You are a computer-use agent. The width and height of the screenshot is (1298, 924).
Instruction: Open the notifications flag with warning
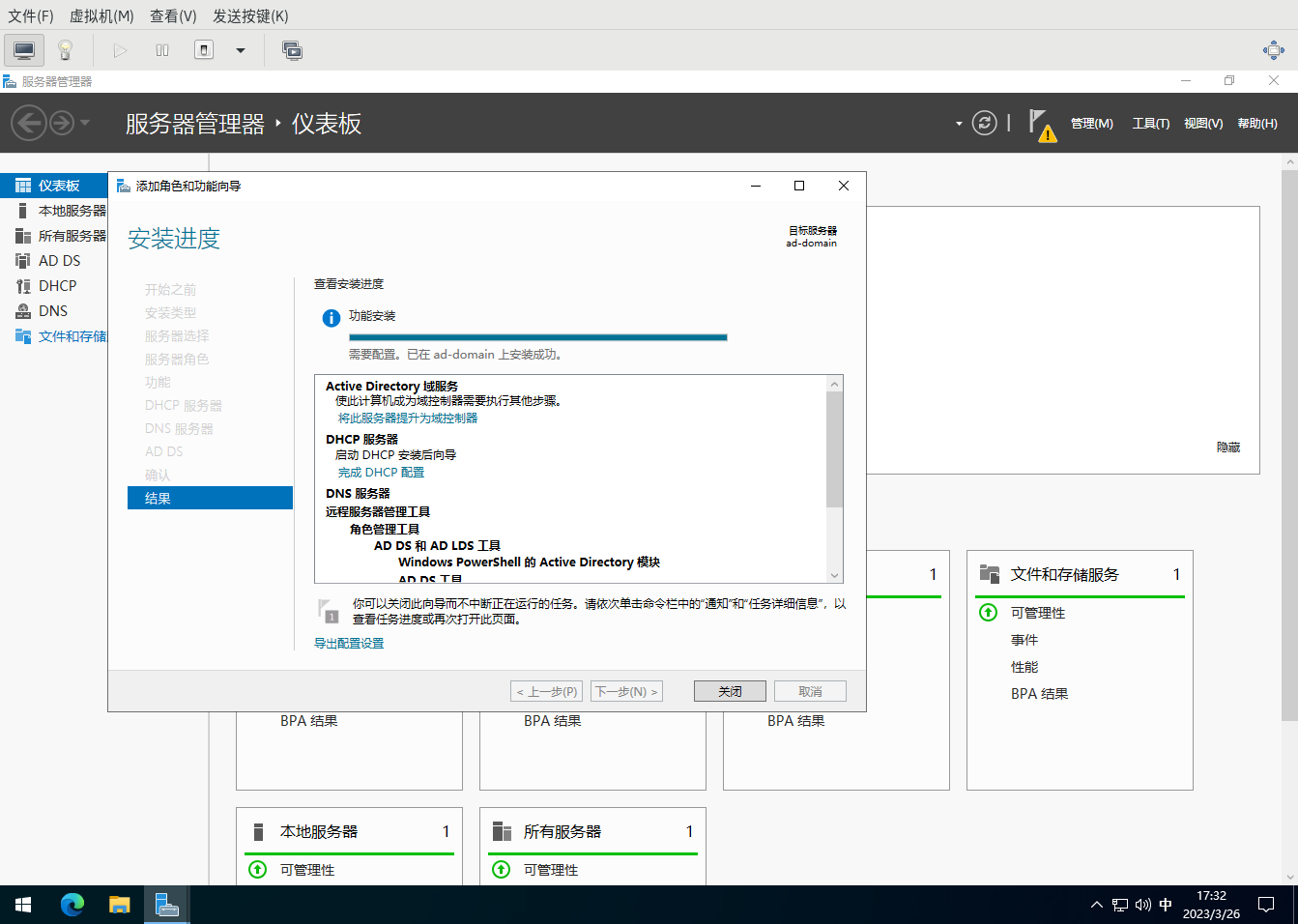tap(1042, 125)
